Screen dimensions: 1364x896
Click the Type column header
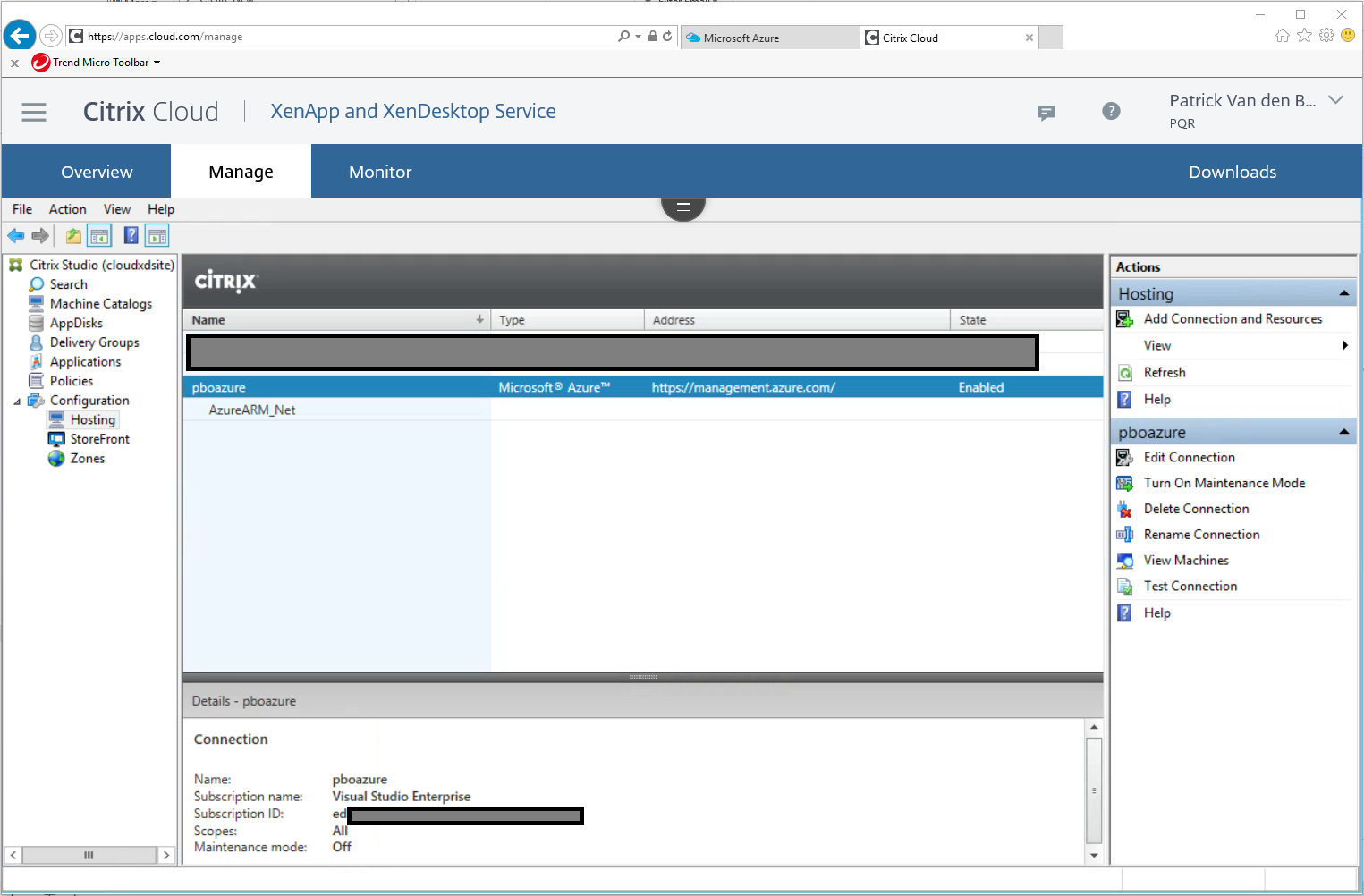tap(567, 320)
